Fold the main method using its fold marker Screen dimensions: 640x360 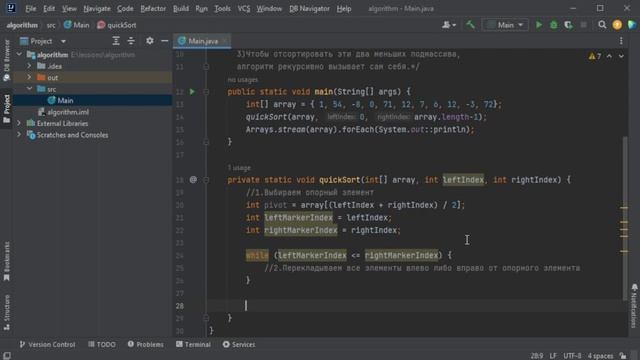[x=206, y=92]
